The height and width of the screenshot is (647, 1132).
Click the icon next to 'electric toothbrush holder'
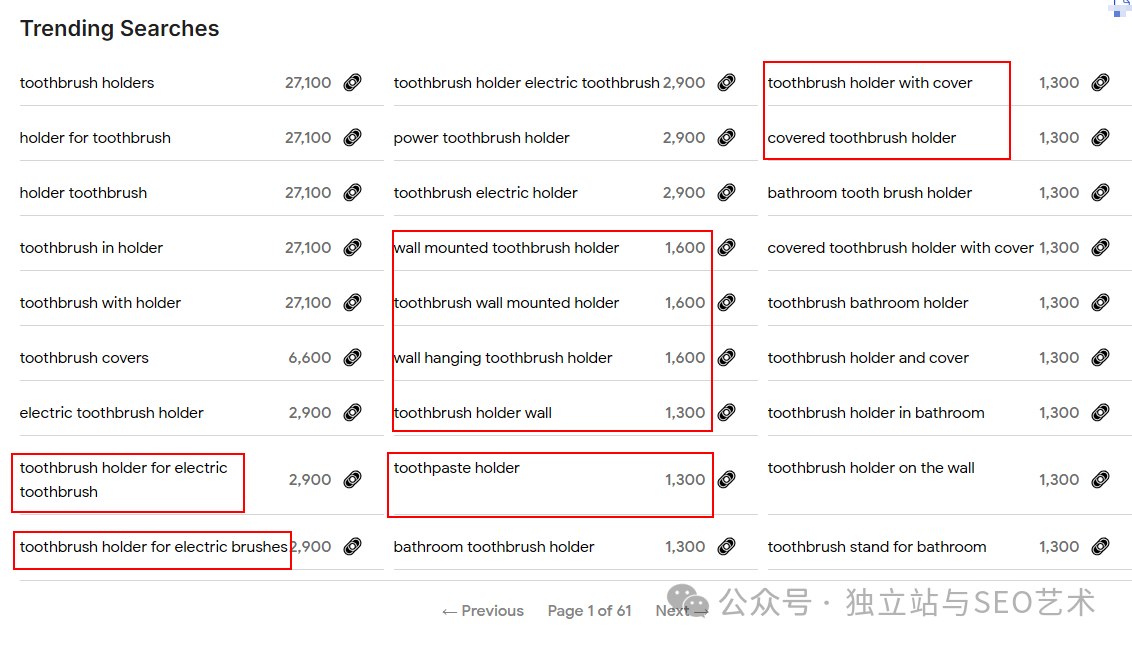point(352,413)
